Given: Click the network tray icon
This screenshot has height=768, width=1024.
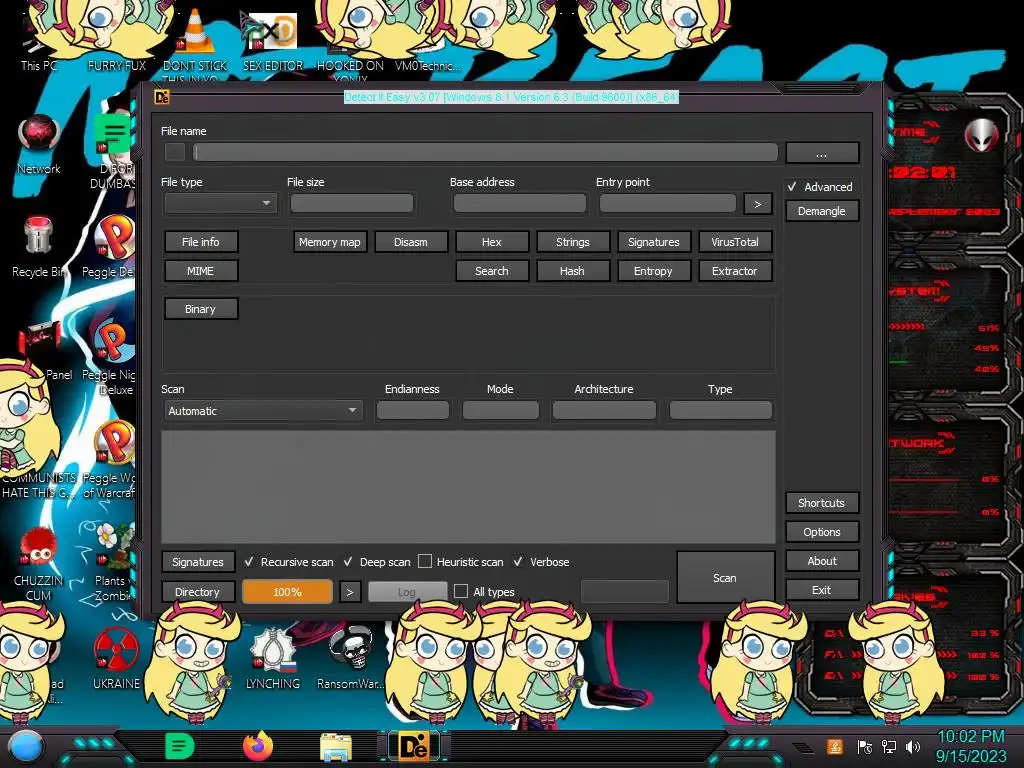Looking at the screenshot, I should click(x=889, y=746).
